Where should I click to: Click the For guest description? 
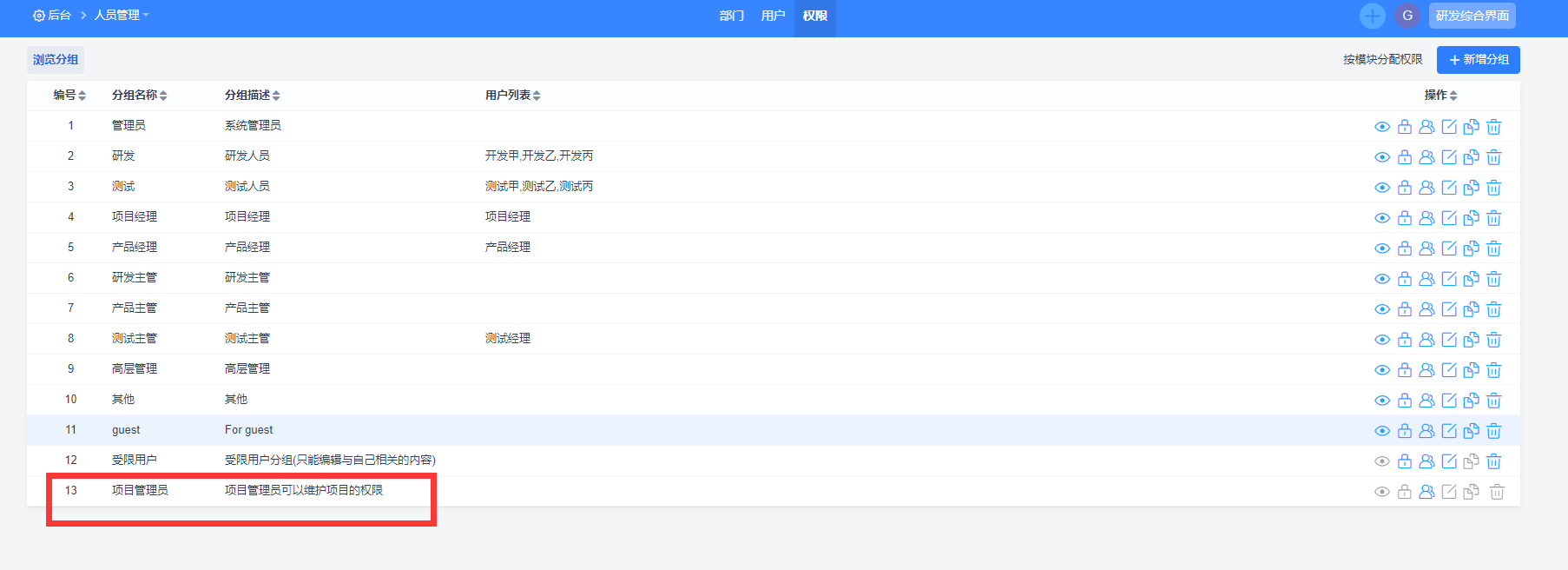point(248,429)
